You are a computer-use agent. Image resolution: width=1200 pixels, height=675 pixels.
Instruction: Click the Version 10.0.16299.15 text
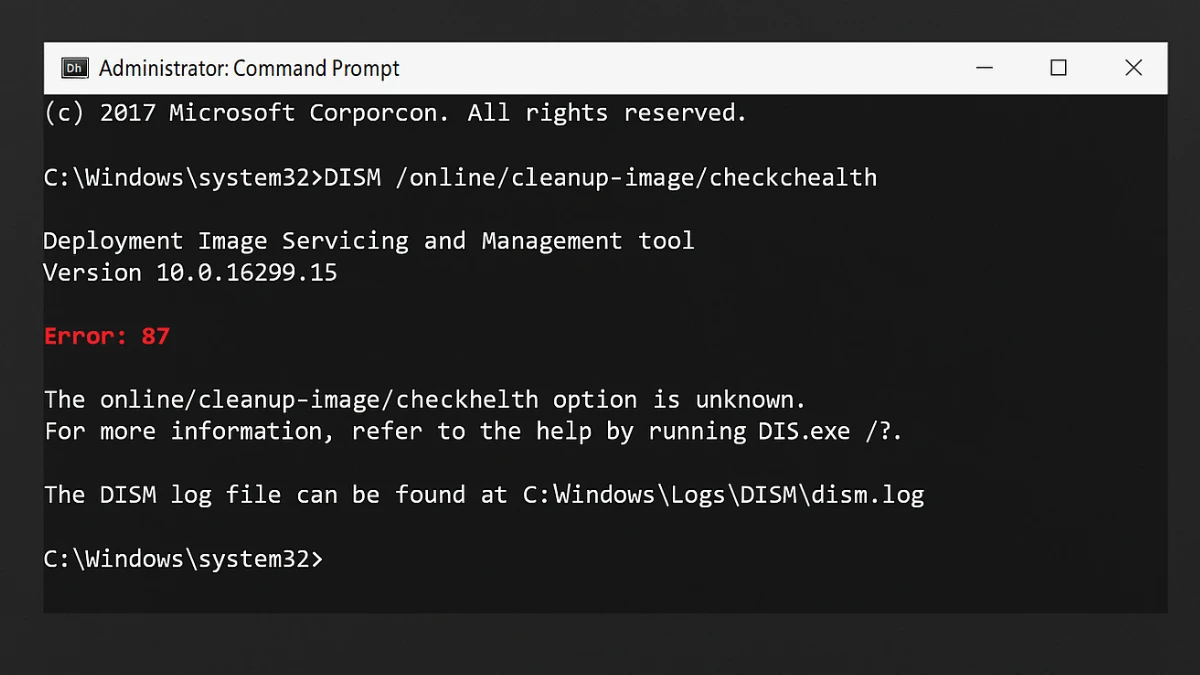(190, 272)
